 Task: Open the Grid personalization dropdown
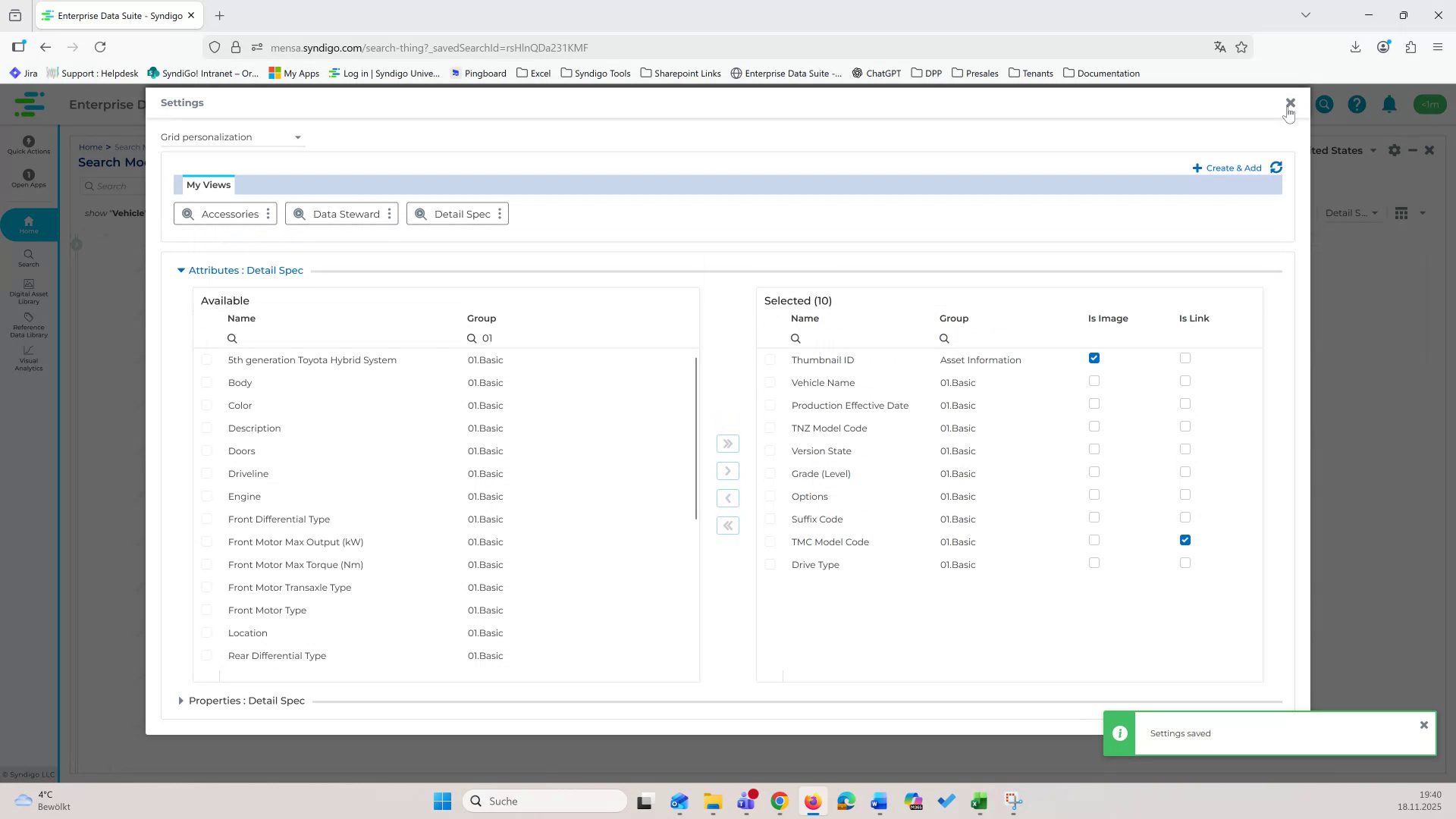click(x=297, y=137)
